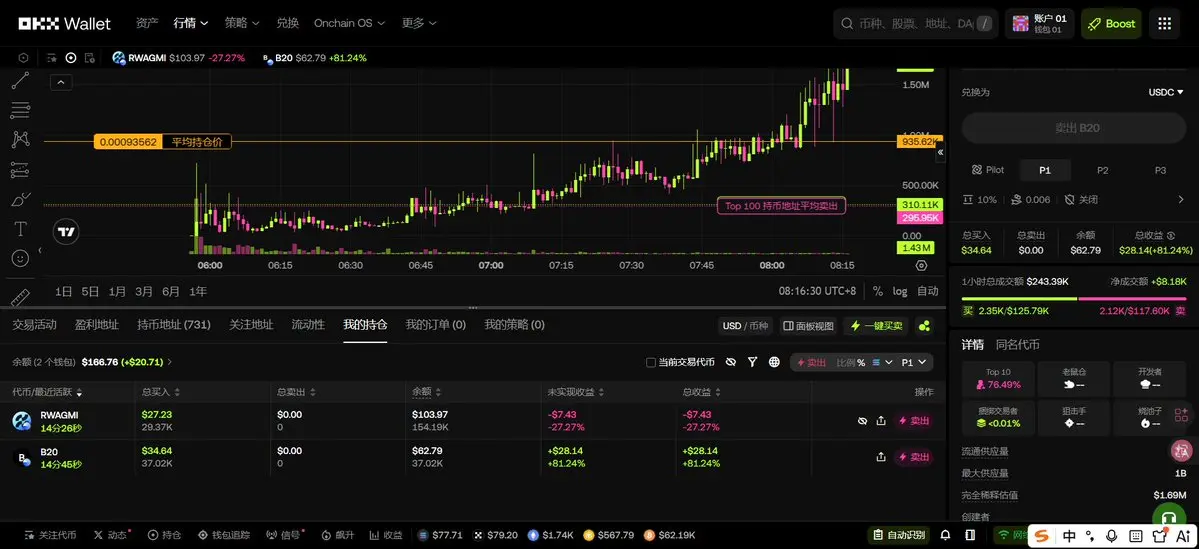Open the 行情 market dropdown menu
Viewport: 1199px width, 549px height.
coord(190,23)
